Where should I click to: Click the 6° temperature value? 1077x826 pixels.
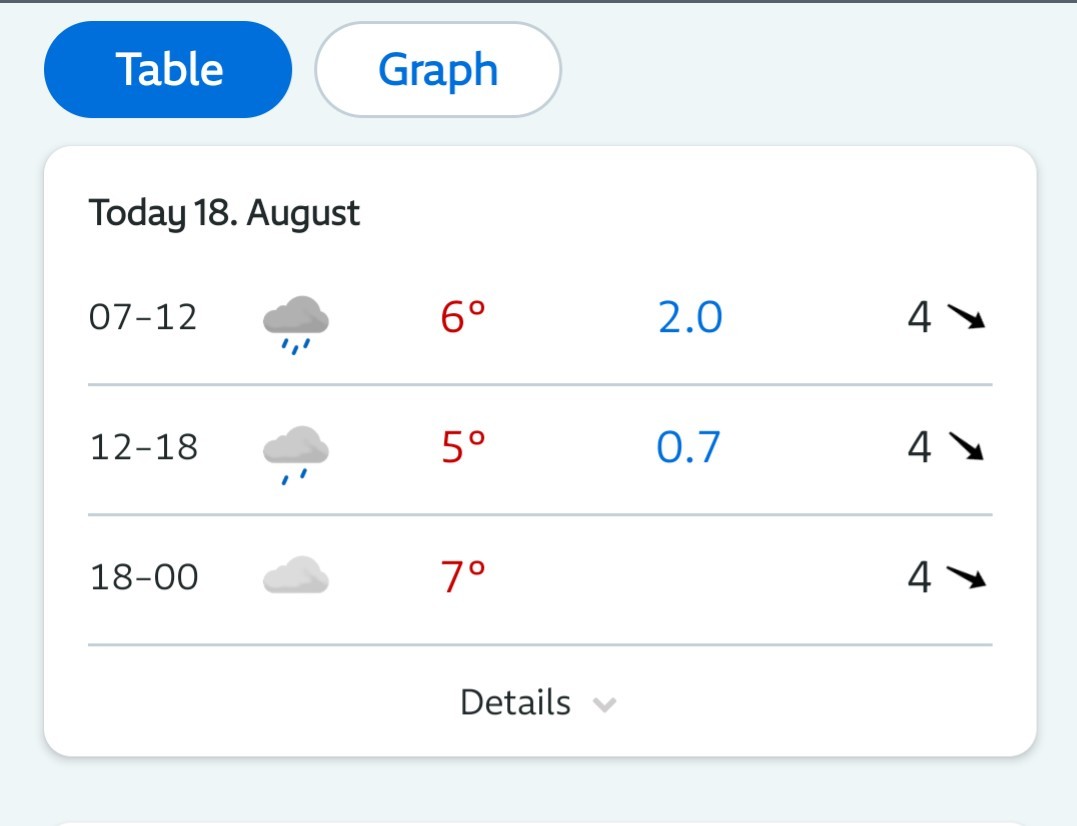463,317
